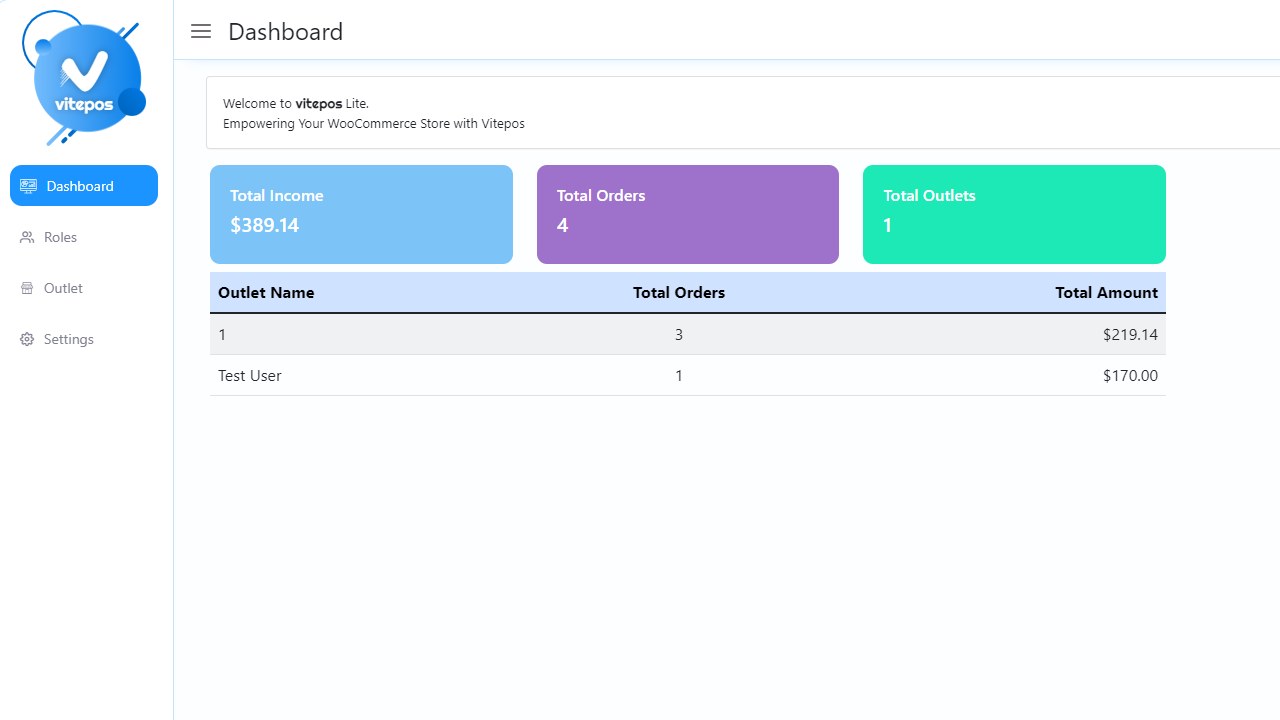Click the Total Income card
This screenshot has height=720, width=1280.
coord(361,214)
